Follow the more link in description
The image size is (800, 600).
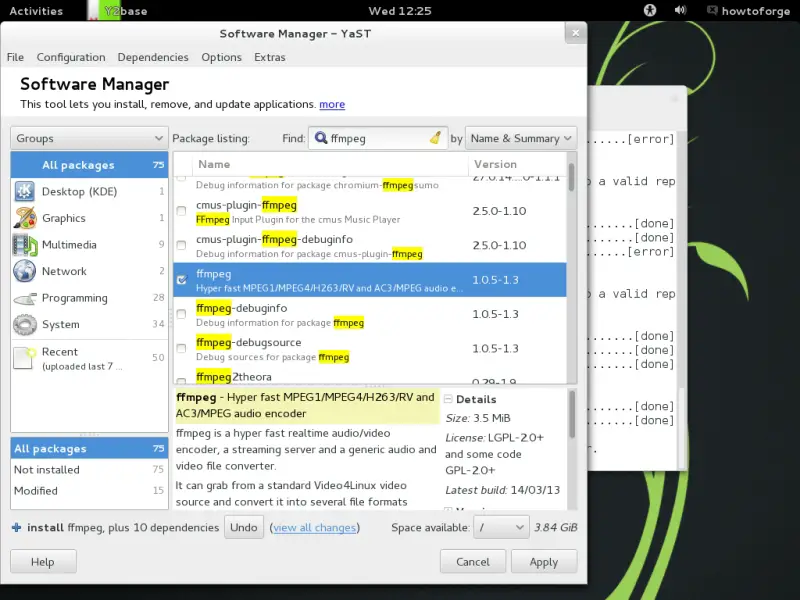click(x=332, y=104)
